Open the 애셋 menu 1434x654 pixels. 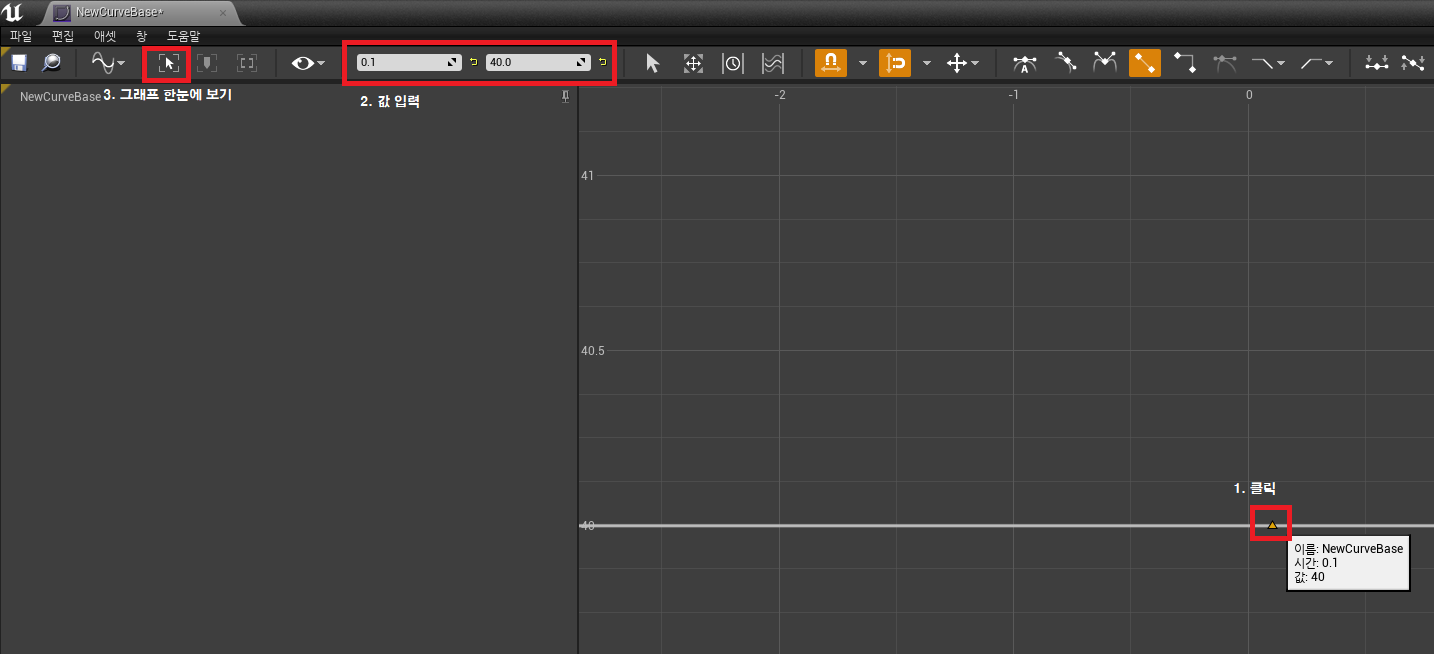(x=105, y=35)
